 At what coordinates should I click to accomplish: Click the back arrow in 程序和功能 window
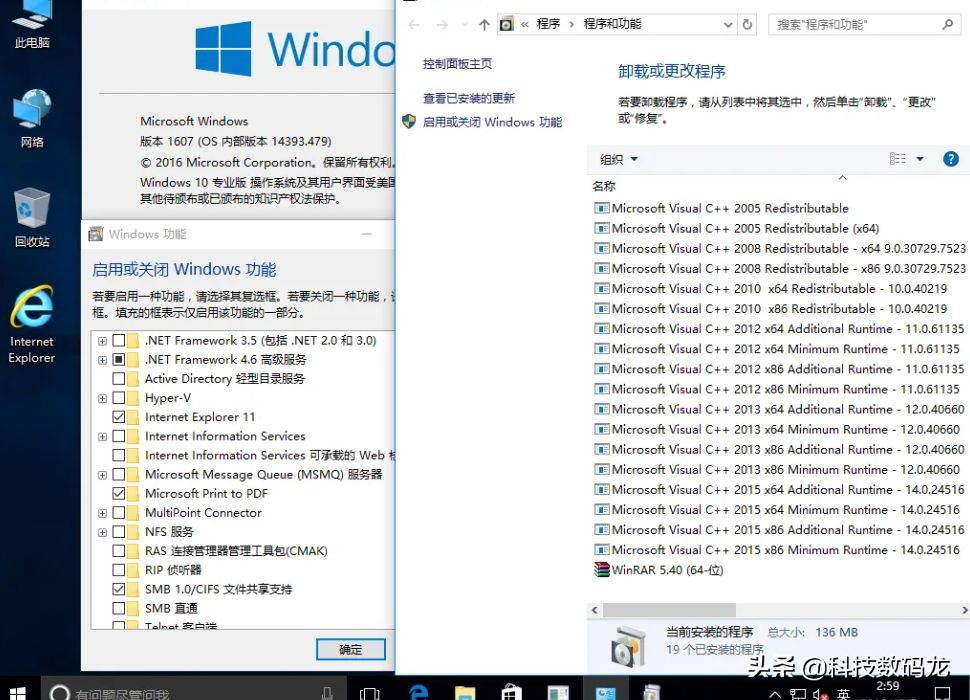pos(414,25)
